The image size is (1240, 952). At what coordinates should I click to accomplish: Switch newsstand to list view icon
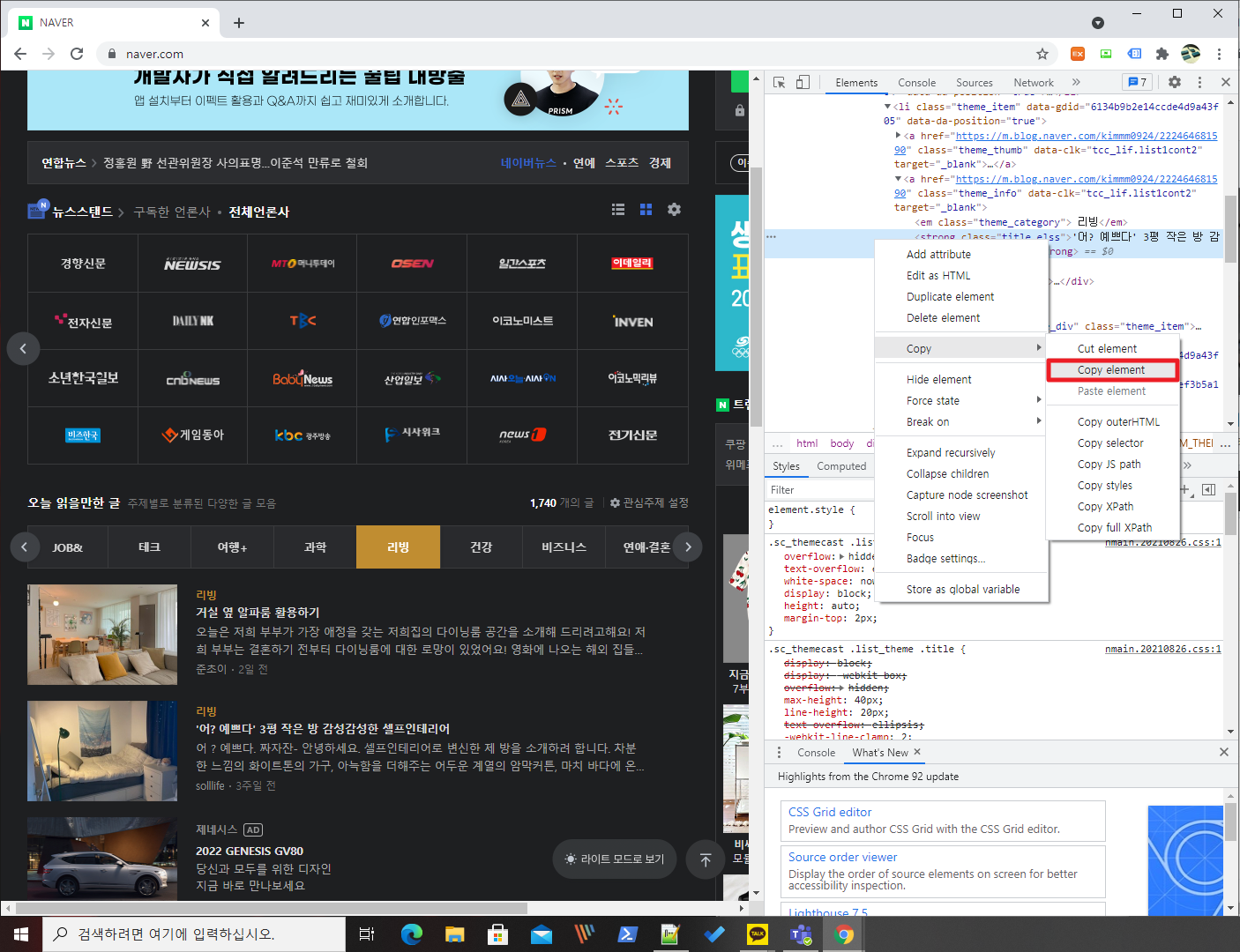click(618, 210)
